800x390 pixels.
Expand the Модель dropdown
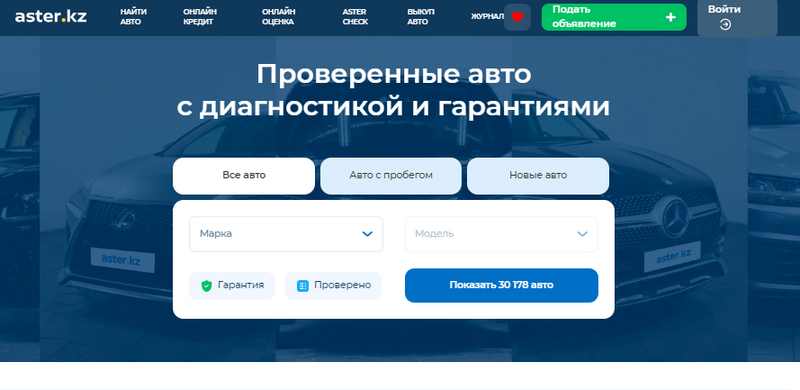pos(502,234)
